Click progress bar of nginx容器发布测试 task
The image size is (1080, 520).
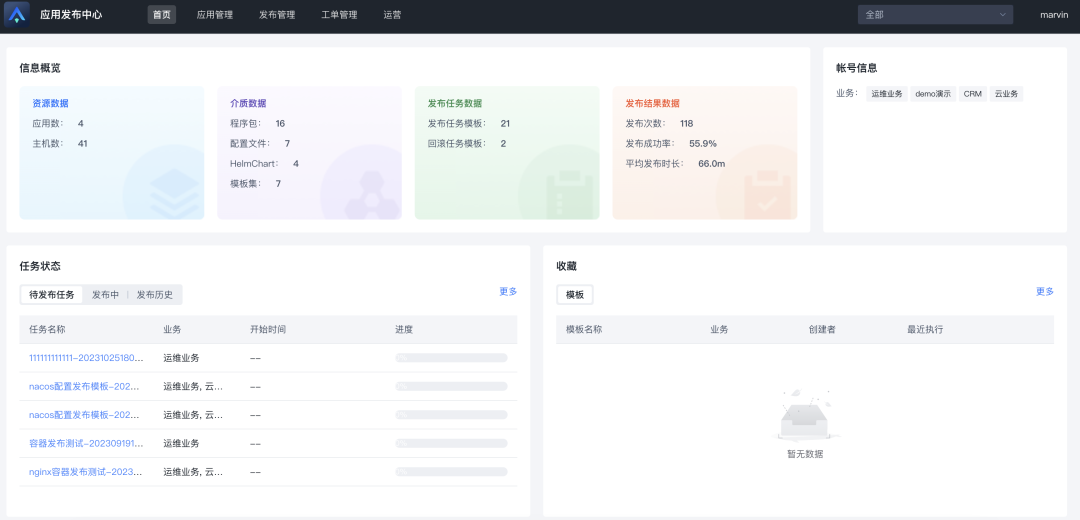click(x=451, y=472)
